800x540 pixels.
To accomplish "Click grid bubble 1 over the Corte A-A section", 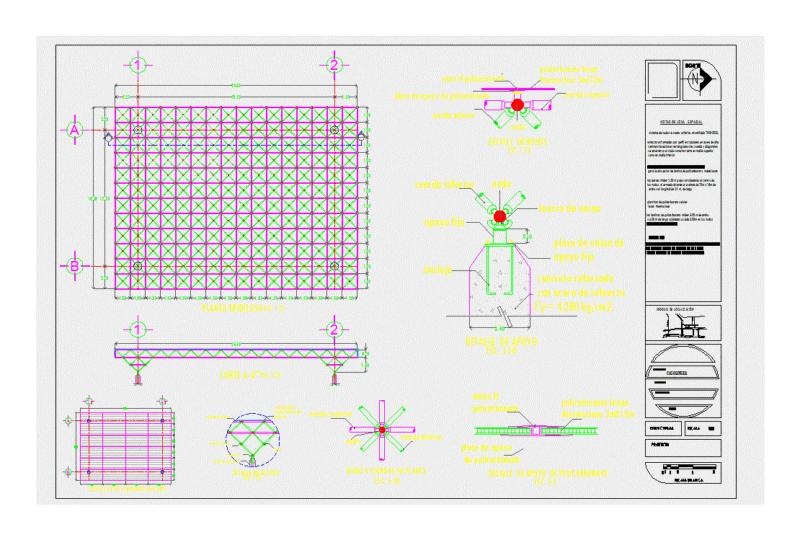I will tap(138, 330).
